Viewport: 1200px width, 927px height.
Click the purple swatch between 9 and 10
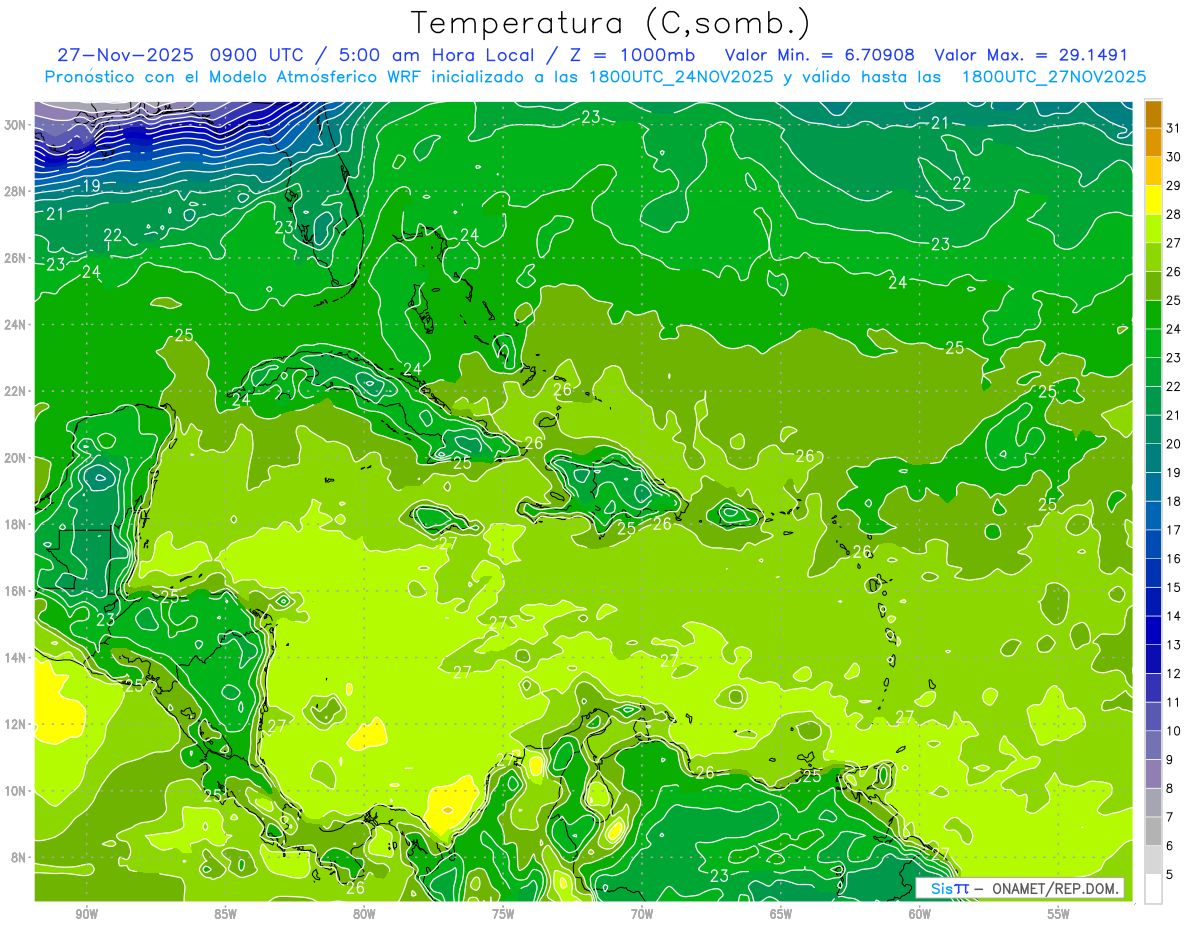(x=1154, y=745)
